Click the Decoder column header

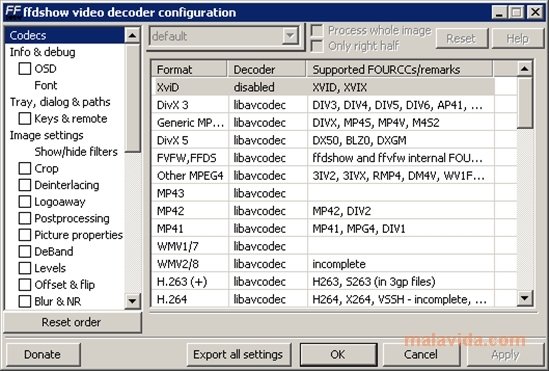click(267, 69)
